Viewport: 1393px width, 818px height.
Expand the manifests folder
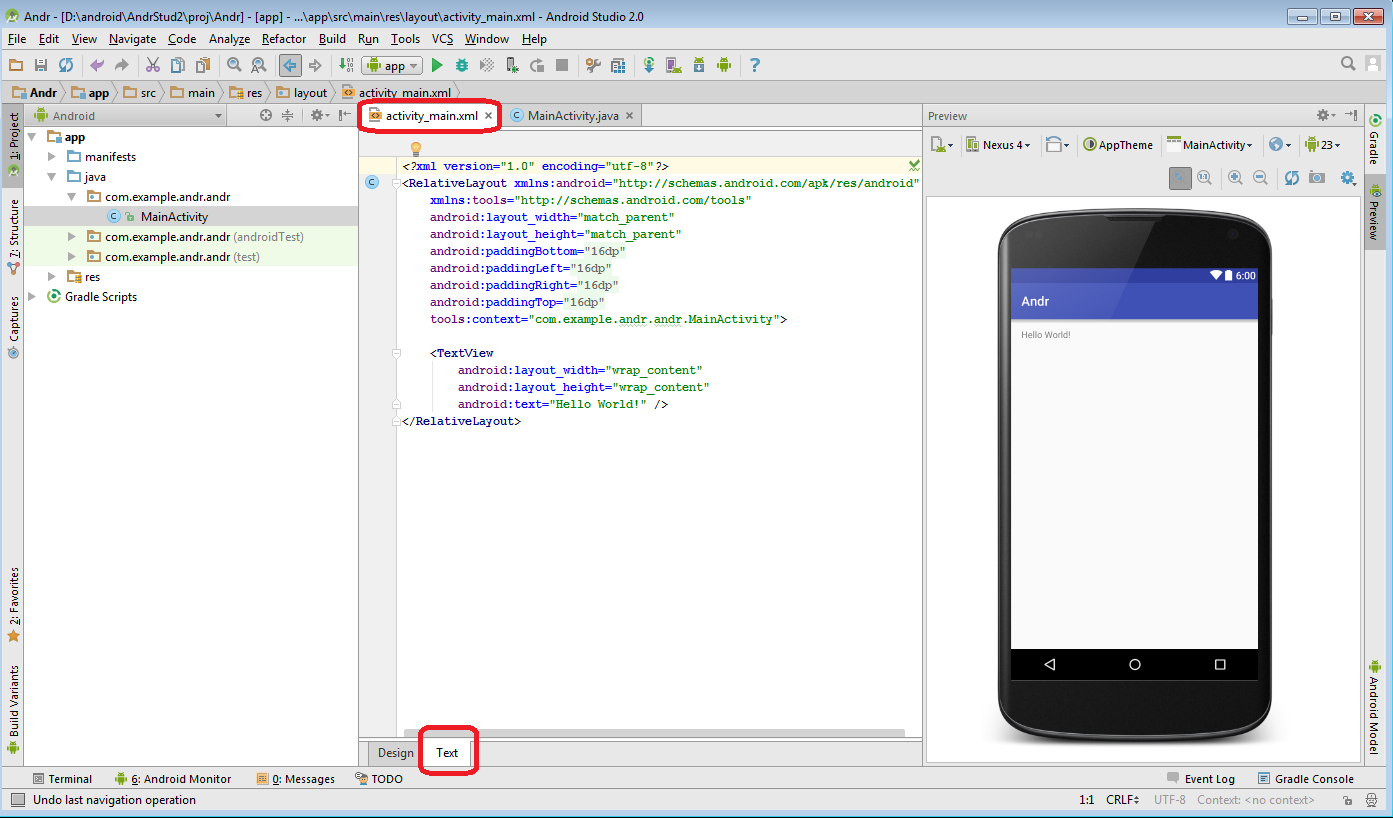pyautogui.click(x=53, y=157)
